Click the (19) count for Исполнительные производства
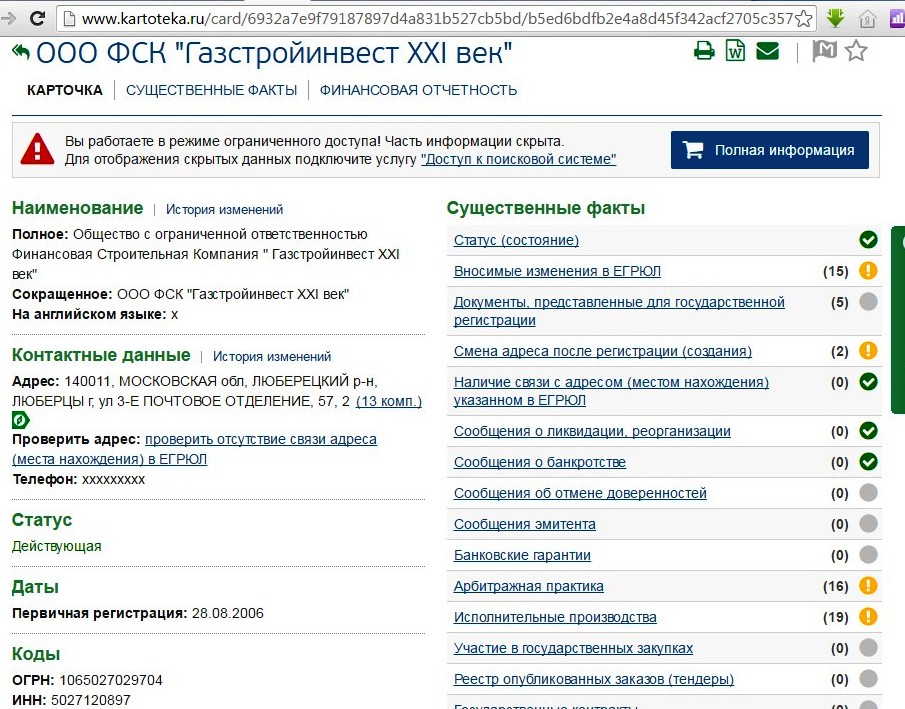Image resolution: width=905 pixels, height=709 pixels. (836, 617)
